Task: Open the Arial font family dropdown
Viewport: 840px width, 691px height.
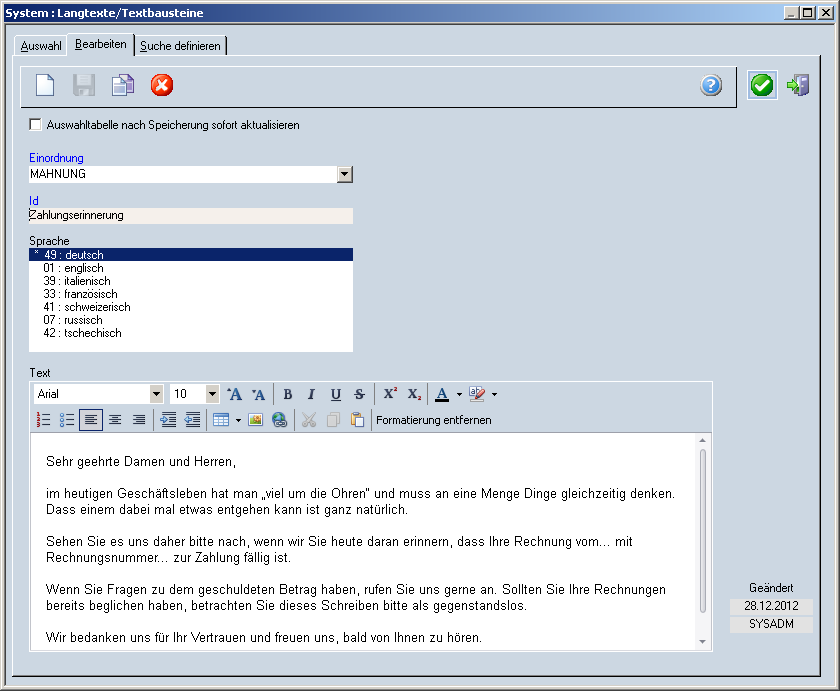Action: point(156,394)
